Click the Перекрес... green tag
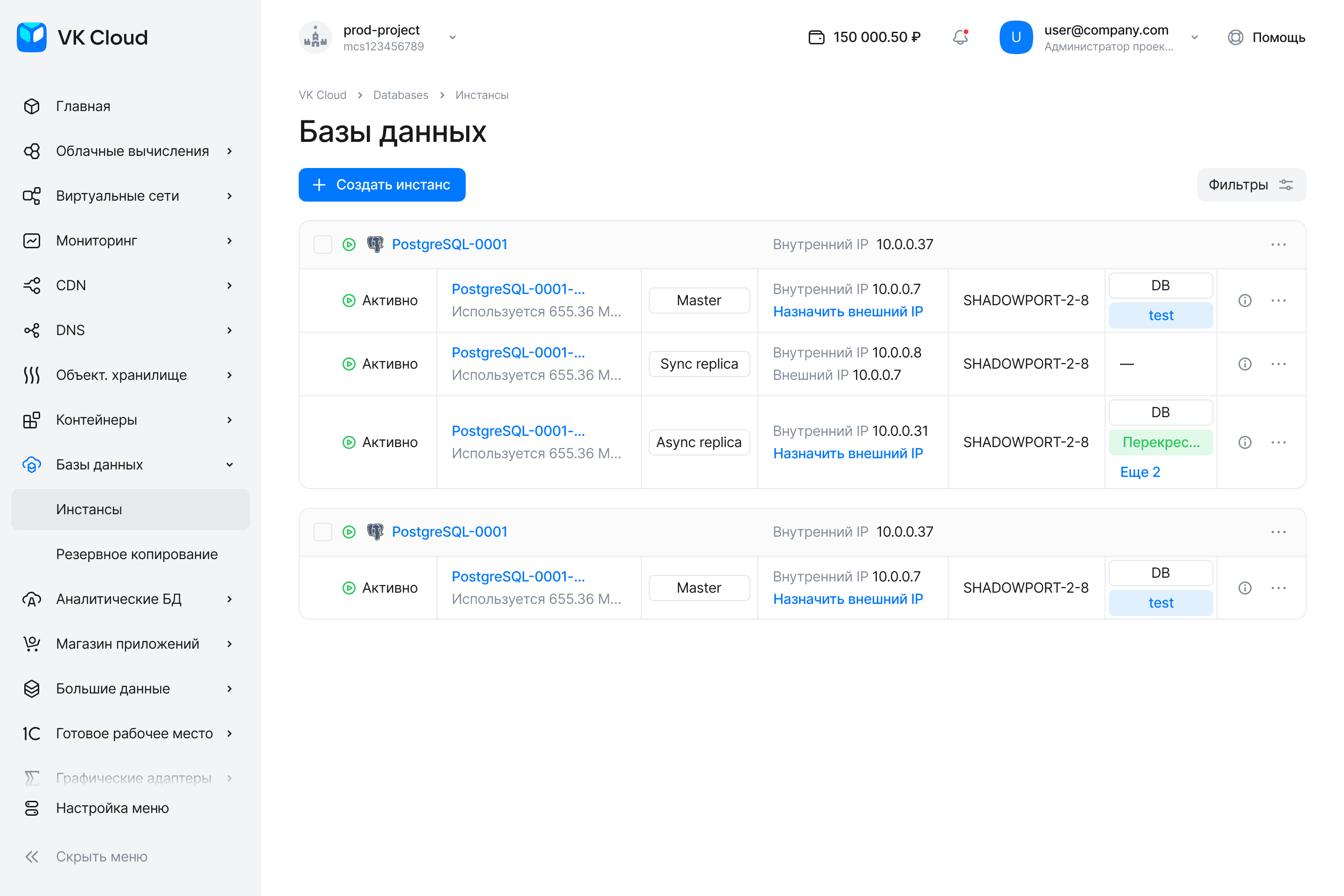Image resolution: width=1344 pixels, height=896 pixels. (x=1161, y=442)
